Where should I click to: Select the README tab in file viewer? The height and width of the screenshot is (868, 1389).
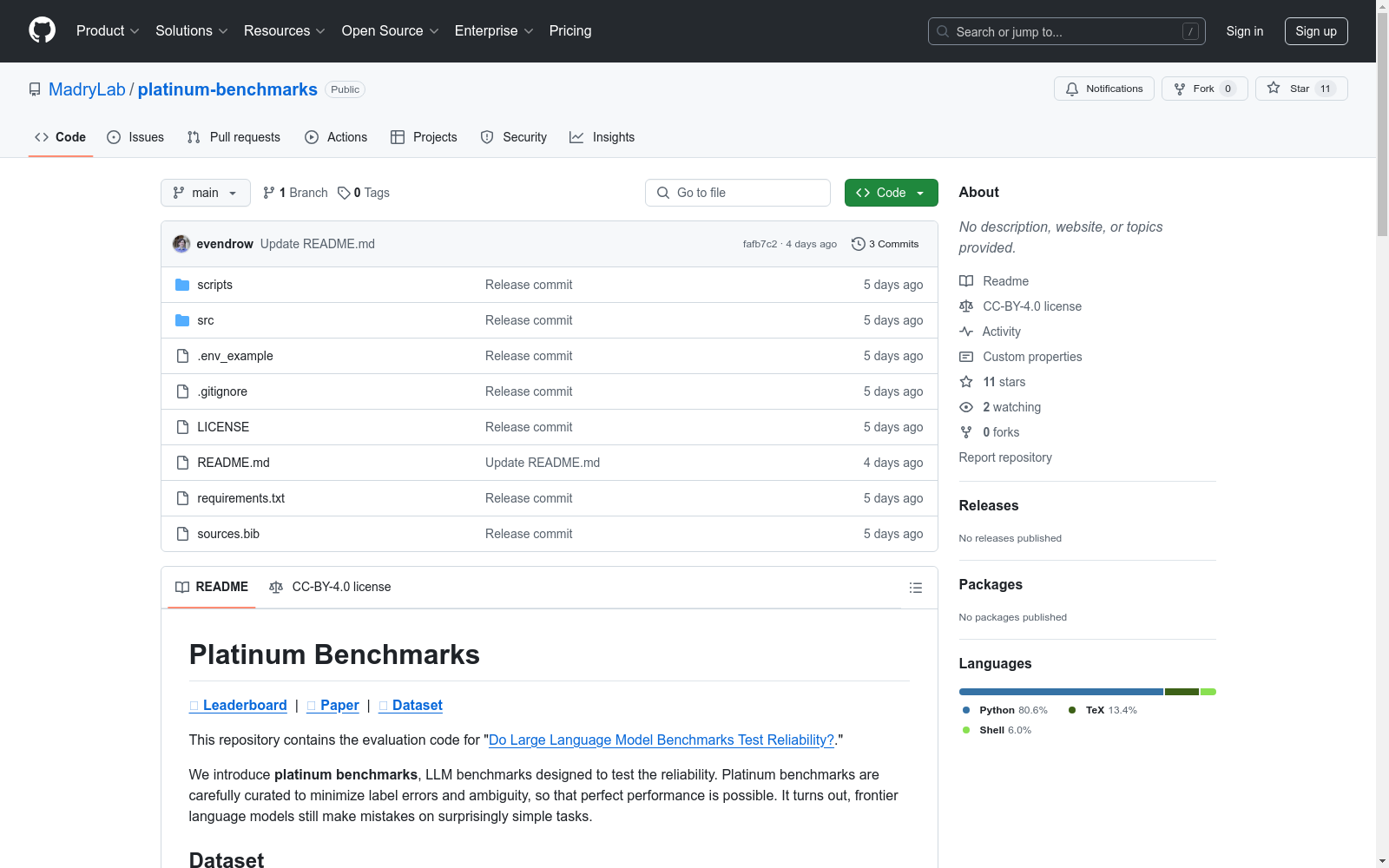click(212, 587)
